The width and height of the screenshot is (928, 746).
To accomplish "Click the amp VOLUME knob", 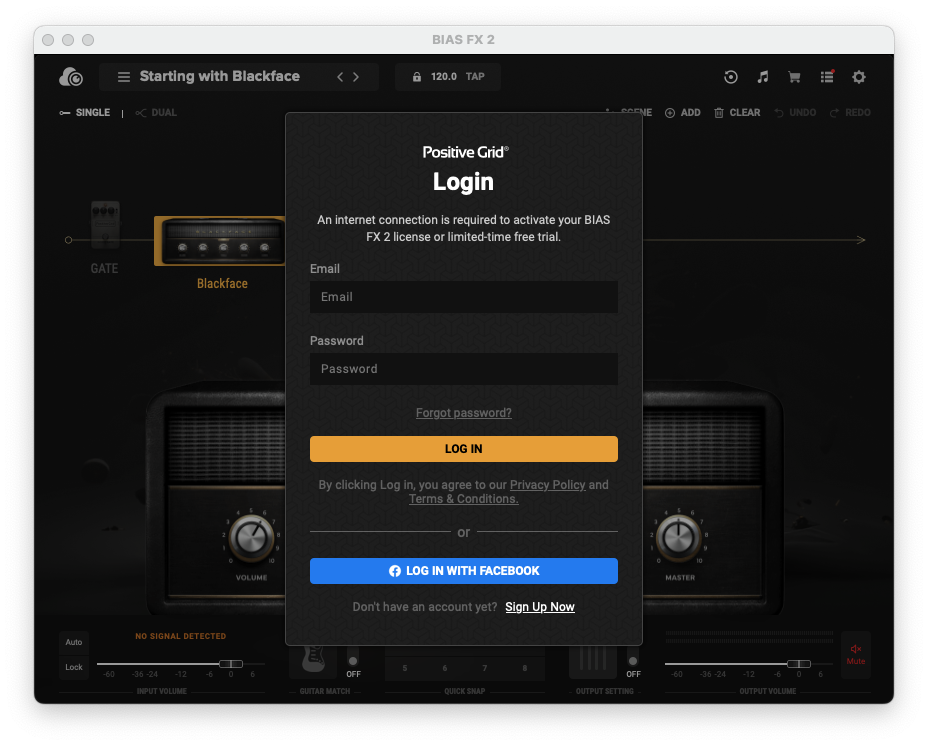I will click(252, 538).
